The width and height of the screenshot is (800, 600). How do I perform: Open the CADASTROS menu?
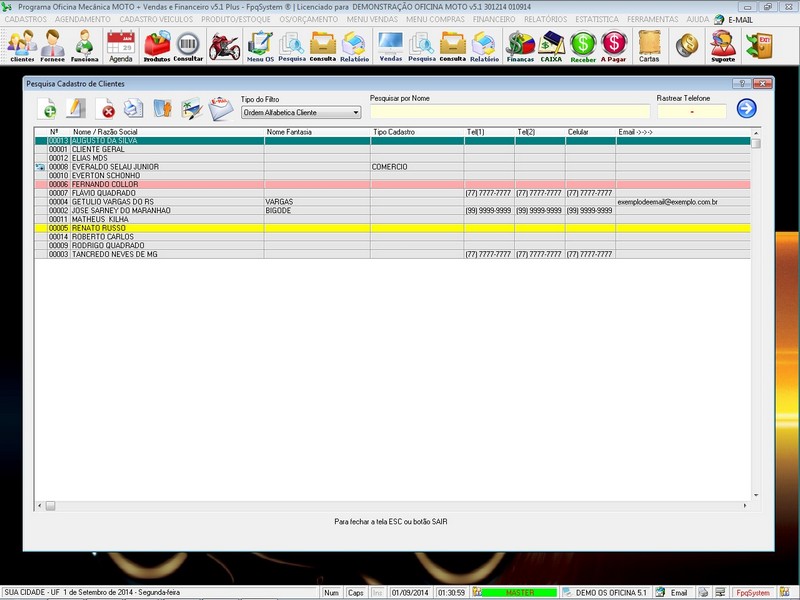pyautogui.click(x=26, y=19)
